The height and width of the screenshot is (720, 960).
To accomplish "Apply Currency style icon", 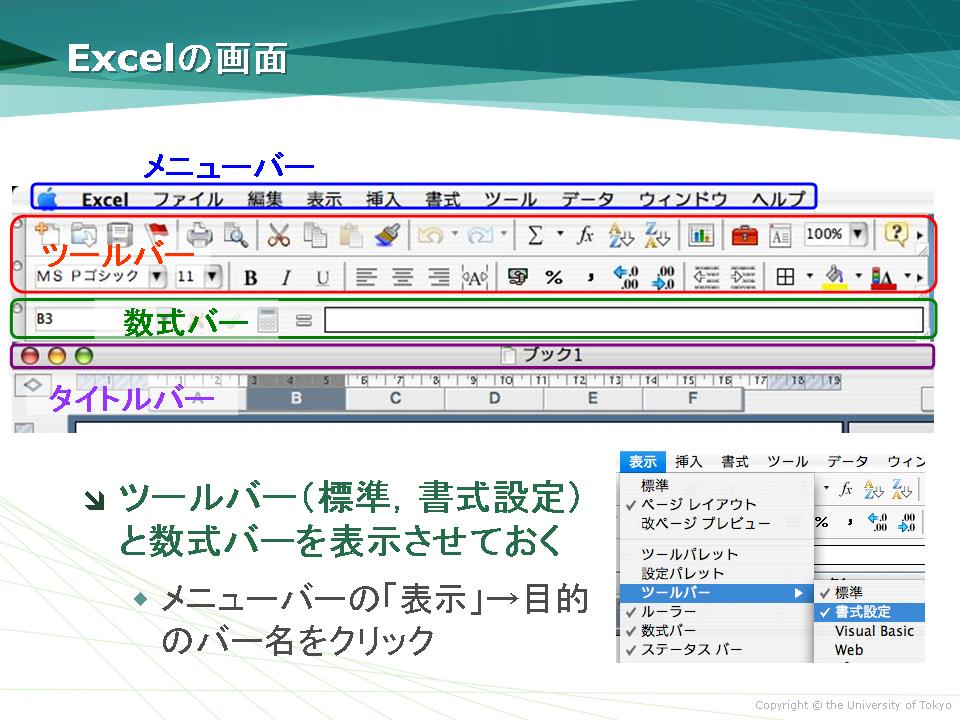I will 517,277.
